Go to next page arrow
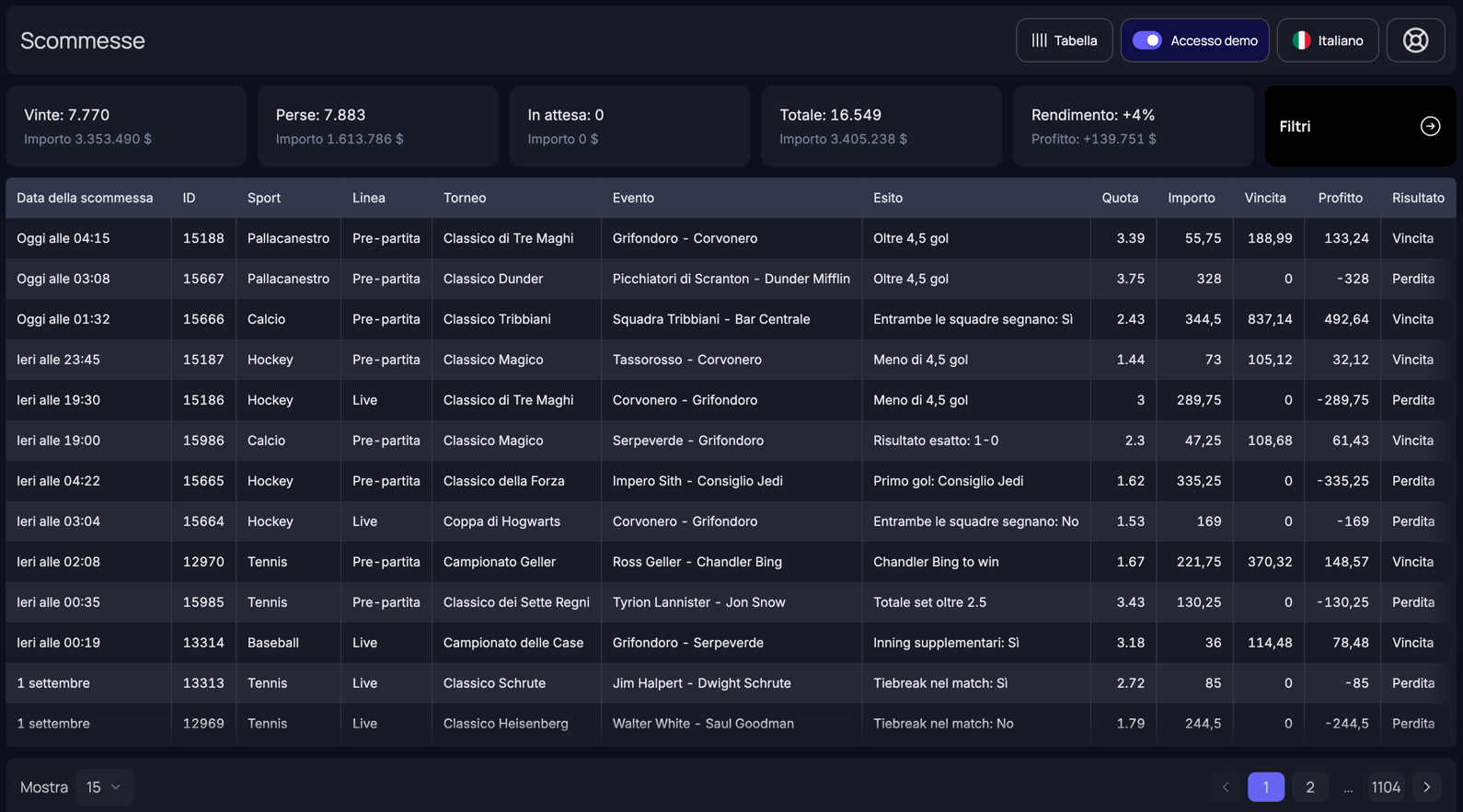1463x812 pixels. click(x=1427, y=787)
